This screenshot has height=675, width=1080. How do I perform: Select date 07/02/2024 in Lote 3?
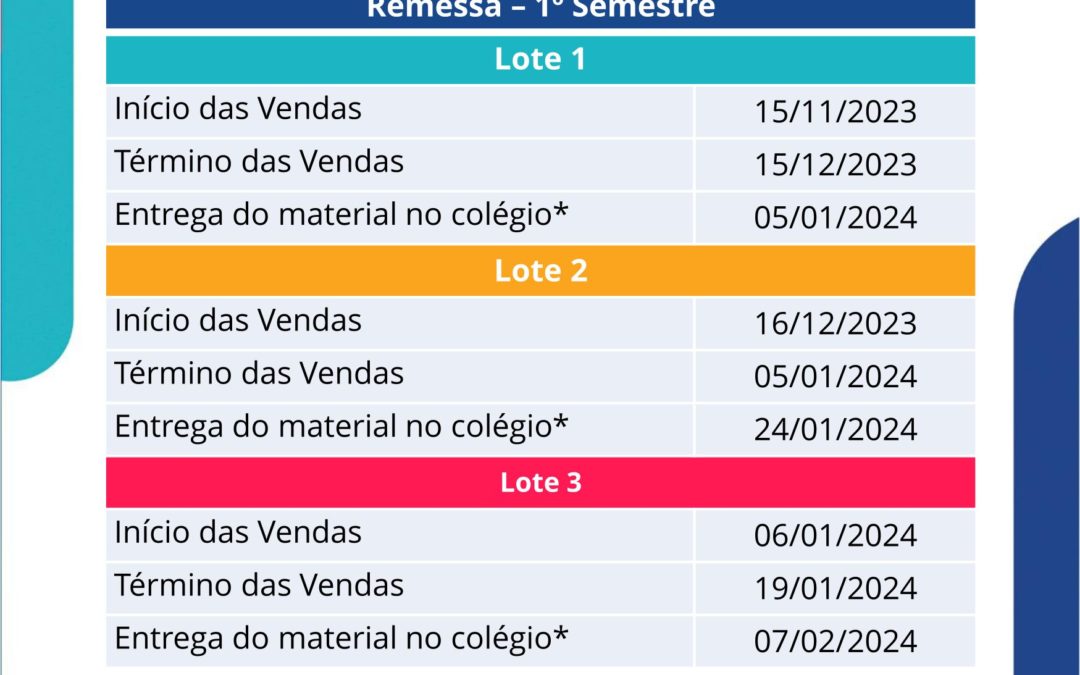835,641
